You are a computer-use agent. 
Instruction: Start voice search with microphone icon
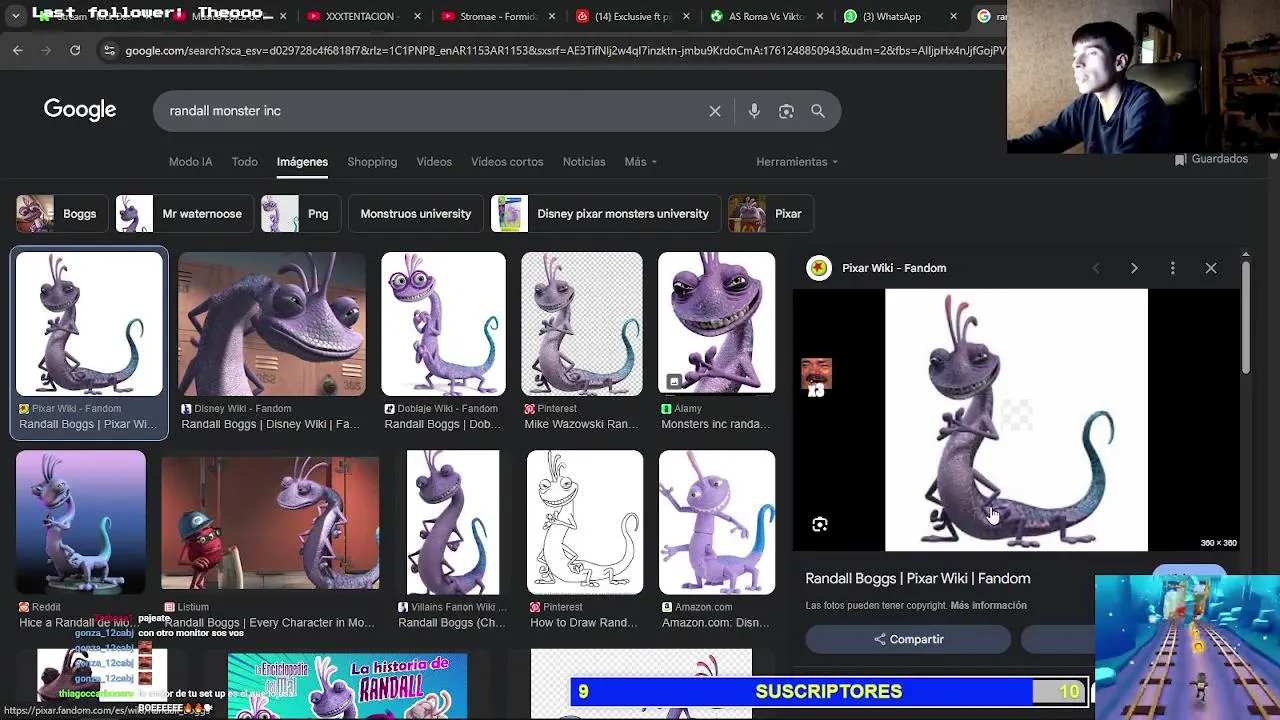click(x=754, y=111)
